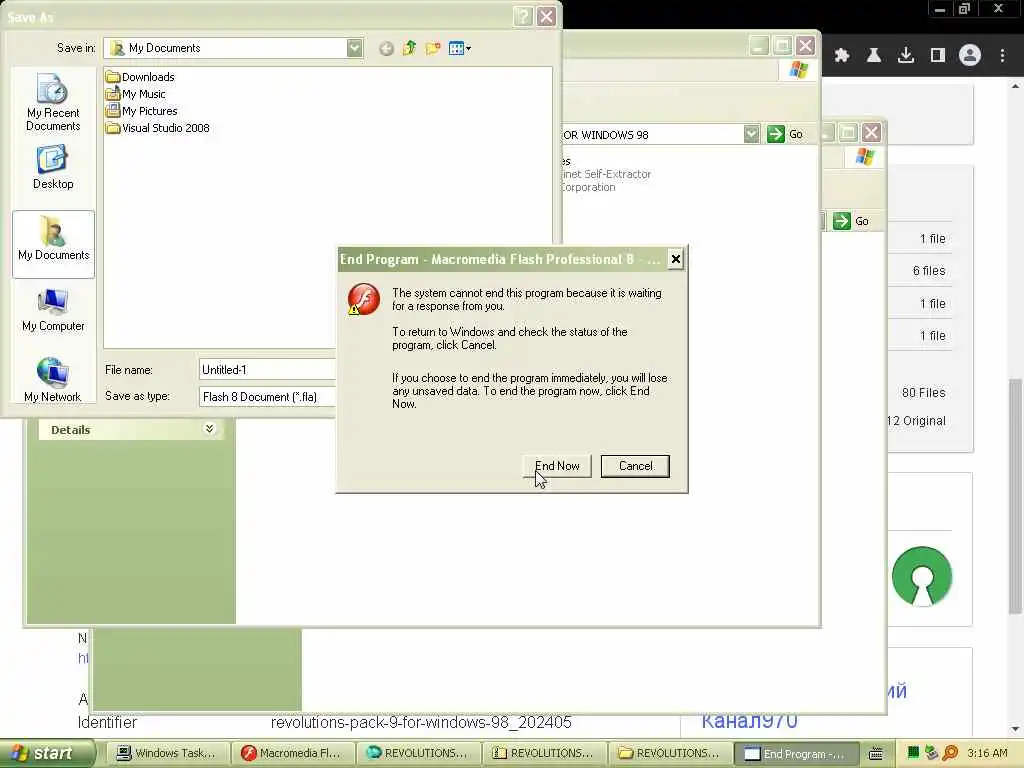Open Chrome profile avatar
The image size is (1024, 768).
[970, 56]
